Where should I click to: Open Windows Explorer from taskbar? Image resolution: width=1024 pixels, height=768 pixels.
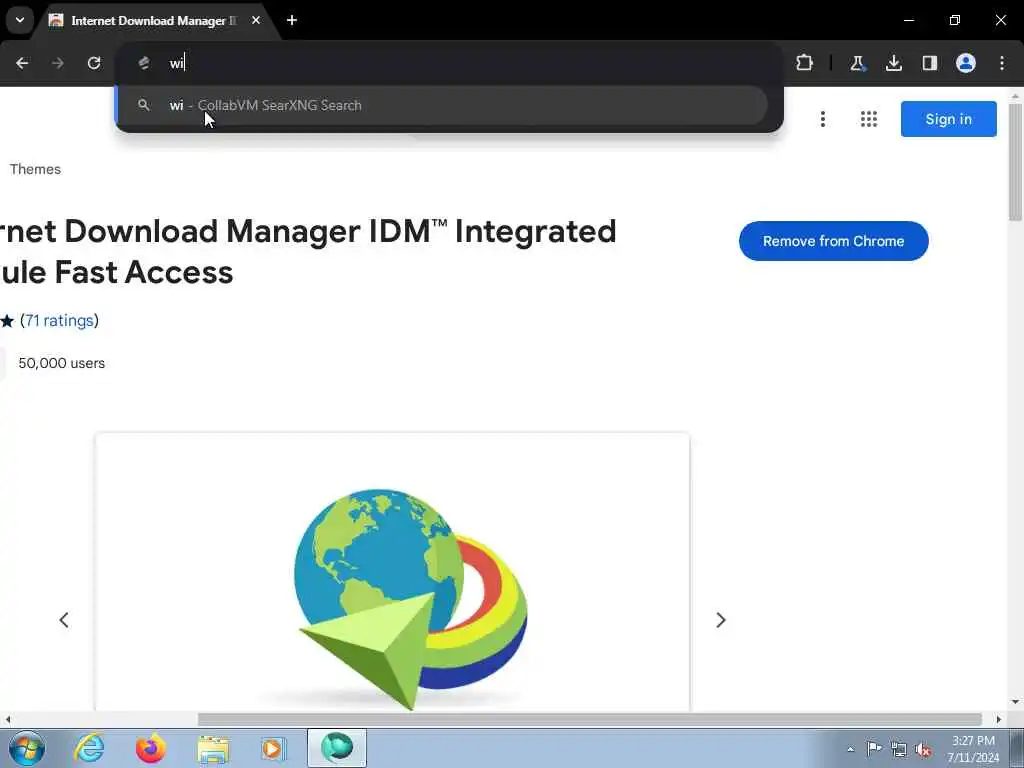coord(213,749)
